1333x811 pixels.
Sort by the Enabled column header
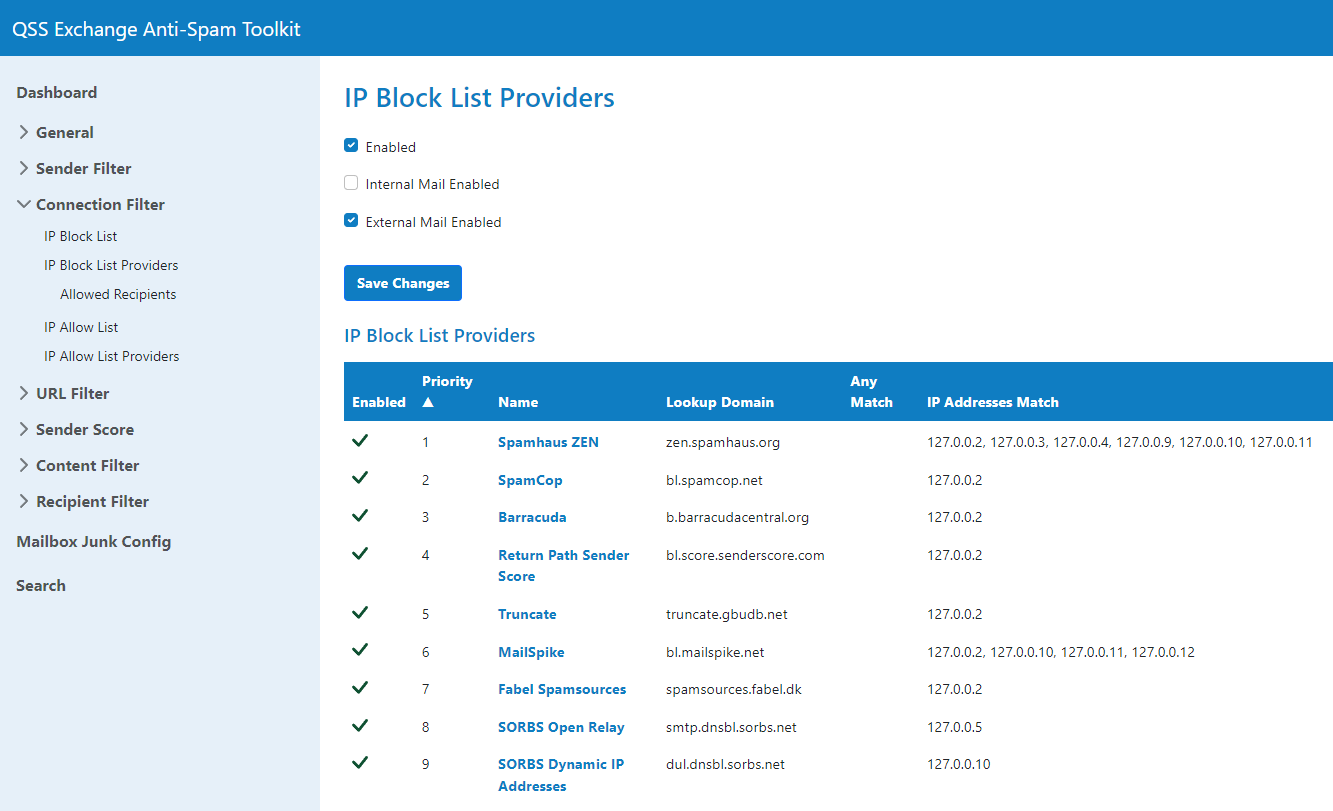[x=379, y=402]
